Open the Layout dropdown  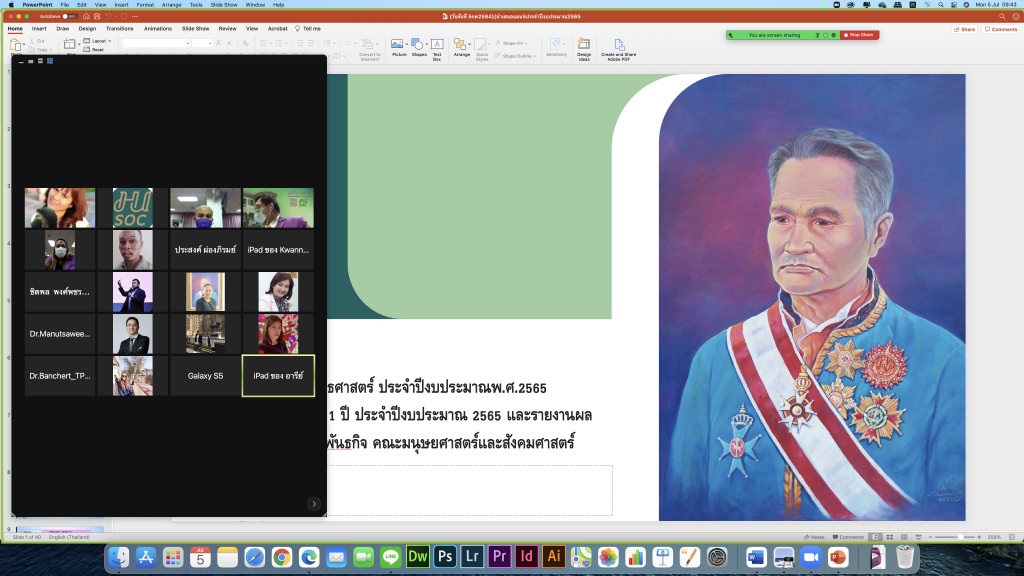pos(97,41)
